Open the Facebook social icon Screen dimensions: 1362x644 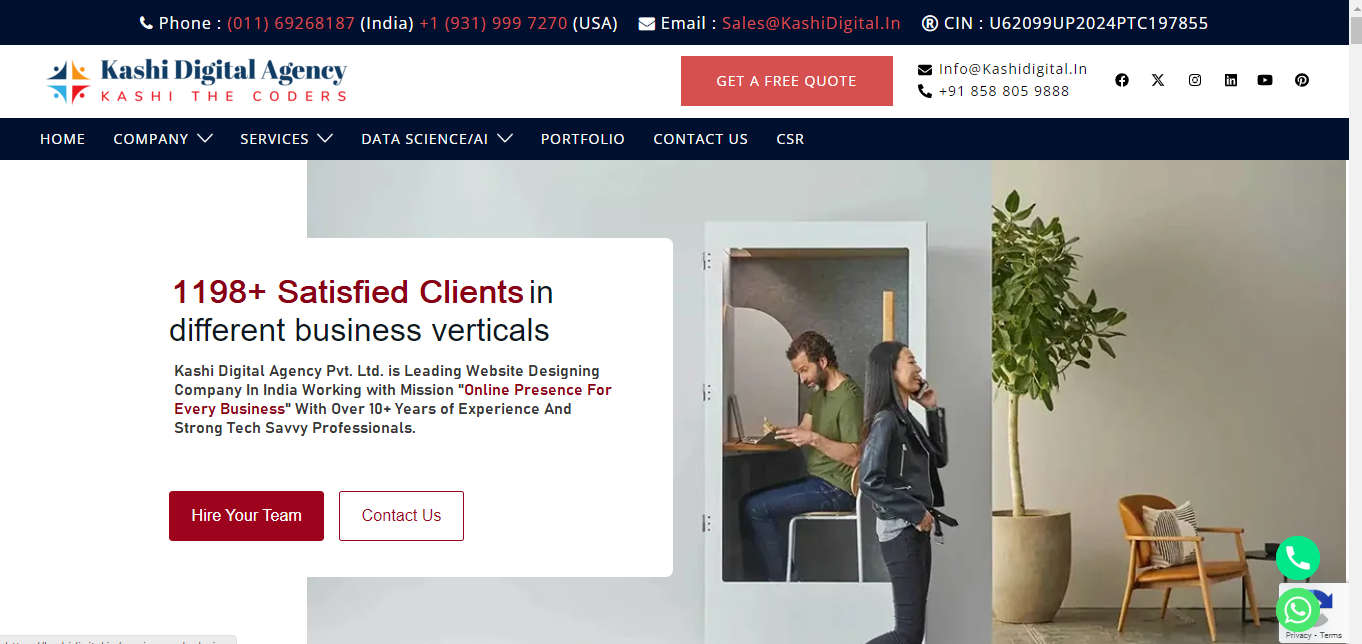click(1122, 80)
